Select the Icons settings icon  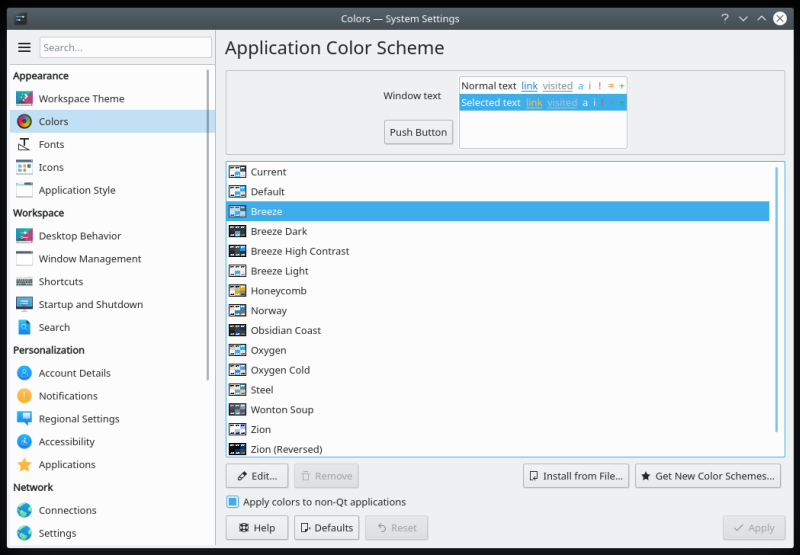(x=24, y=168)
